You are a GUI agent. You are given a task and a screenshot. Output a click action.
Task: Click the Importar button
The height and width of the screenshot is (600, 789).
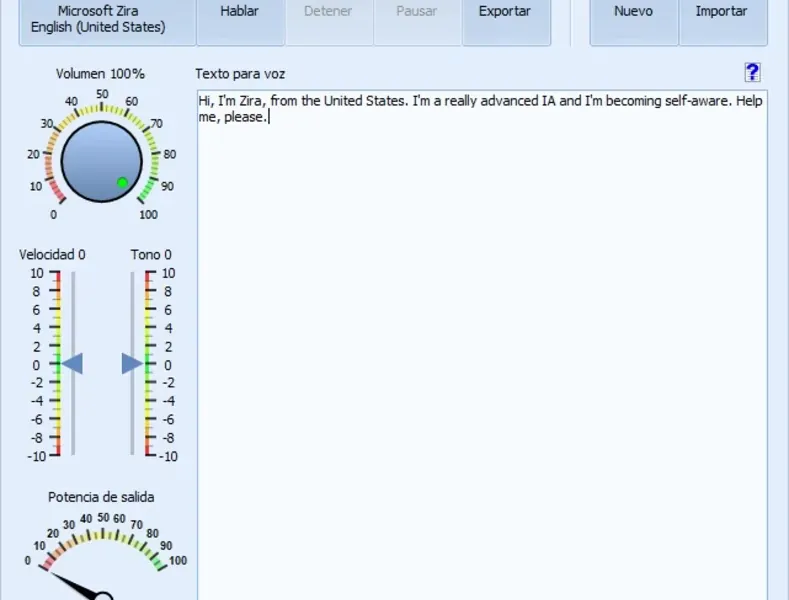tap(723, 22)
